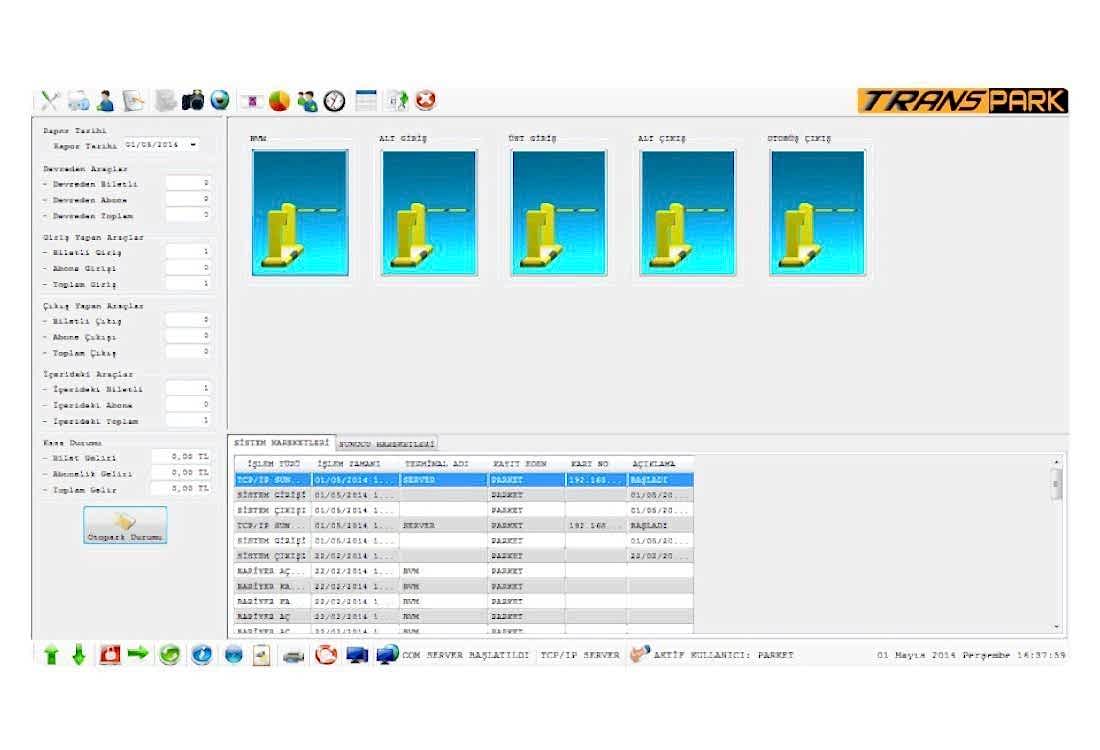
Task: Click the Toplam Giriş value field
Action: [x=188, y=283]
